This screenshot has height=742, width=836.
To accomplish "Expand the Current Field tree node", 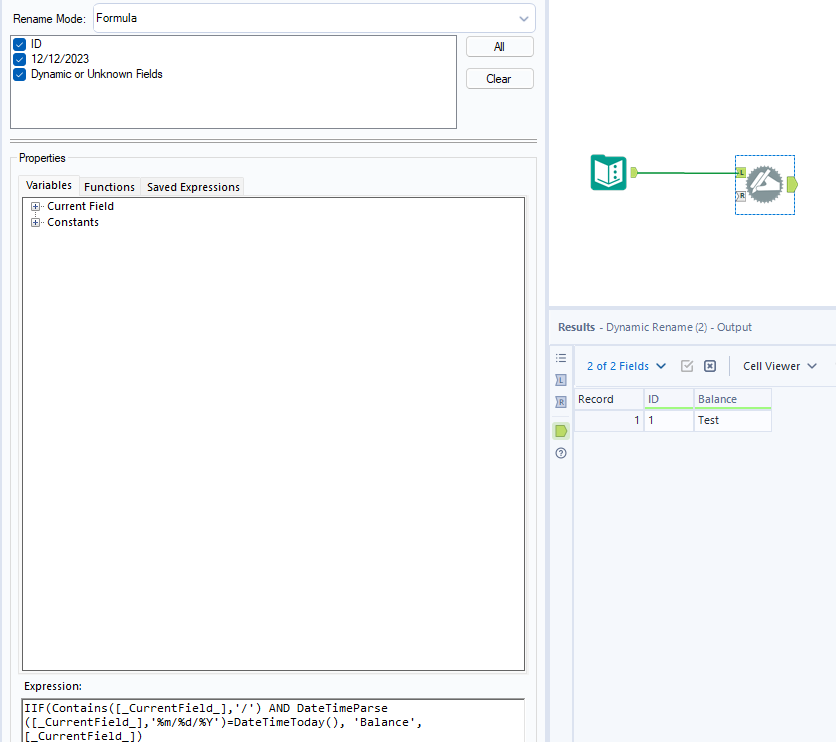I will (x=35, y=206).
